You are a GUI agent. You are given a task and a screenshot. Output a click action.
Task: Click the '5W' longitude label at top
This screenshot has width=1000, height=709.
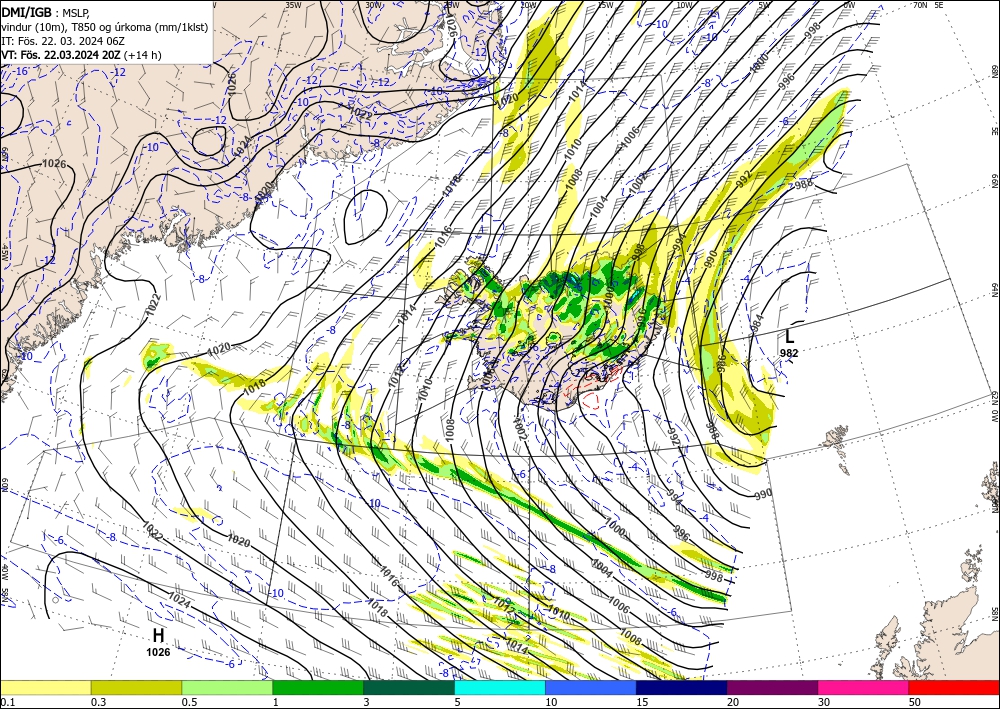[765, 4]
